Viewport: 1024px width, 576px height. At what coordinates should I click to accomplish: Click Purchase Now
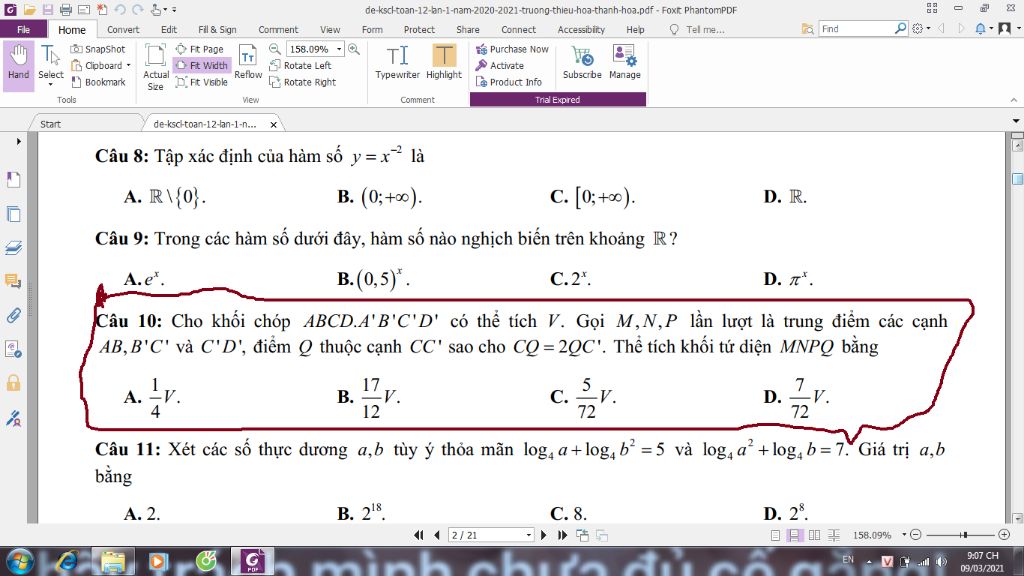[x=512, y=49]
